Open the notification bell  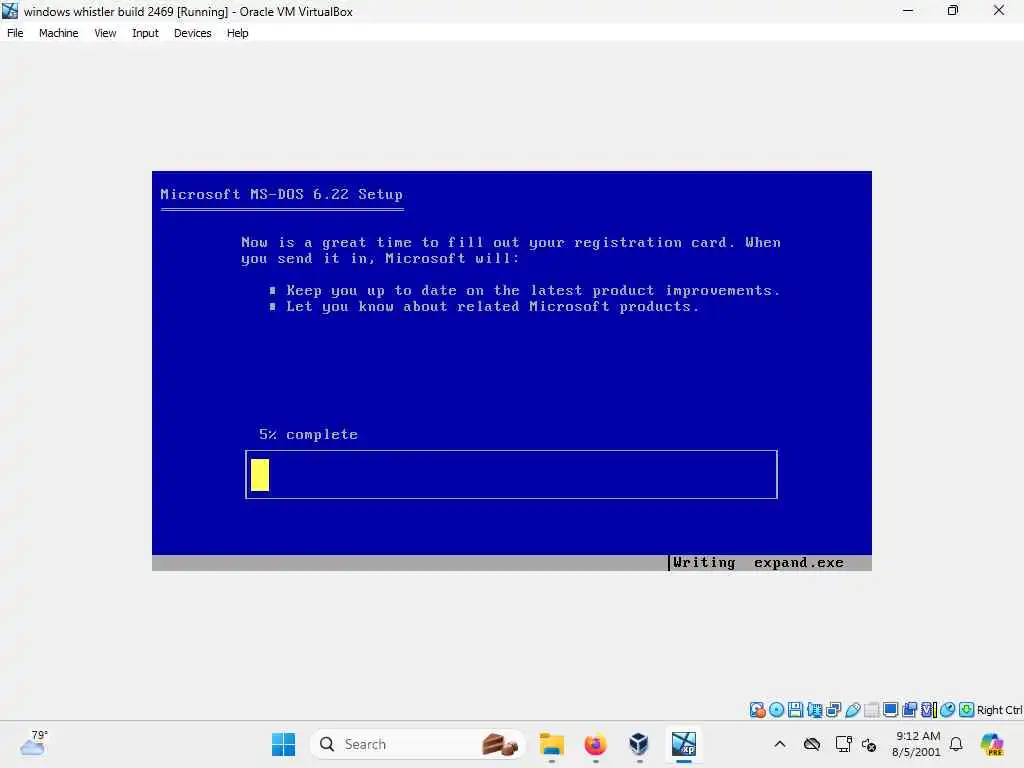point(956,744)
